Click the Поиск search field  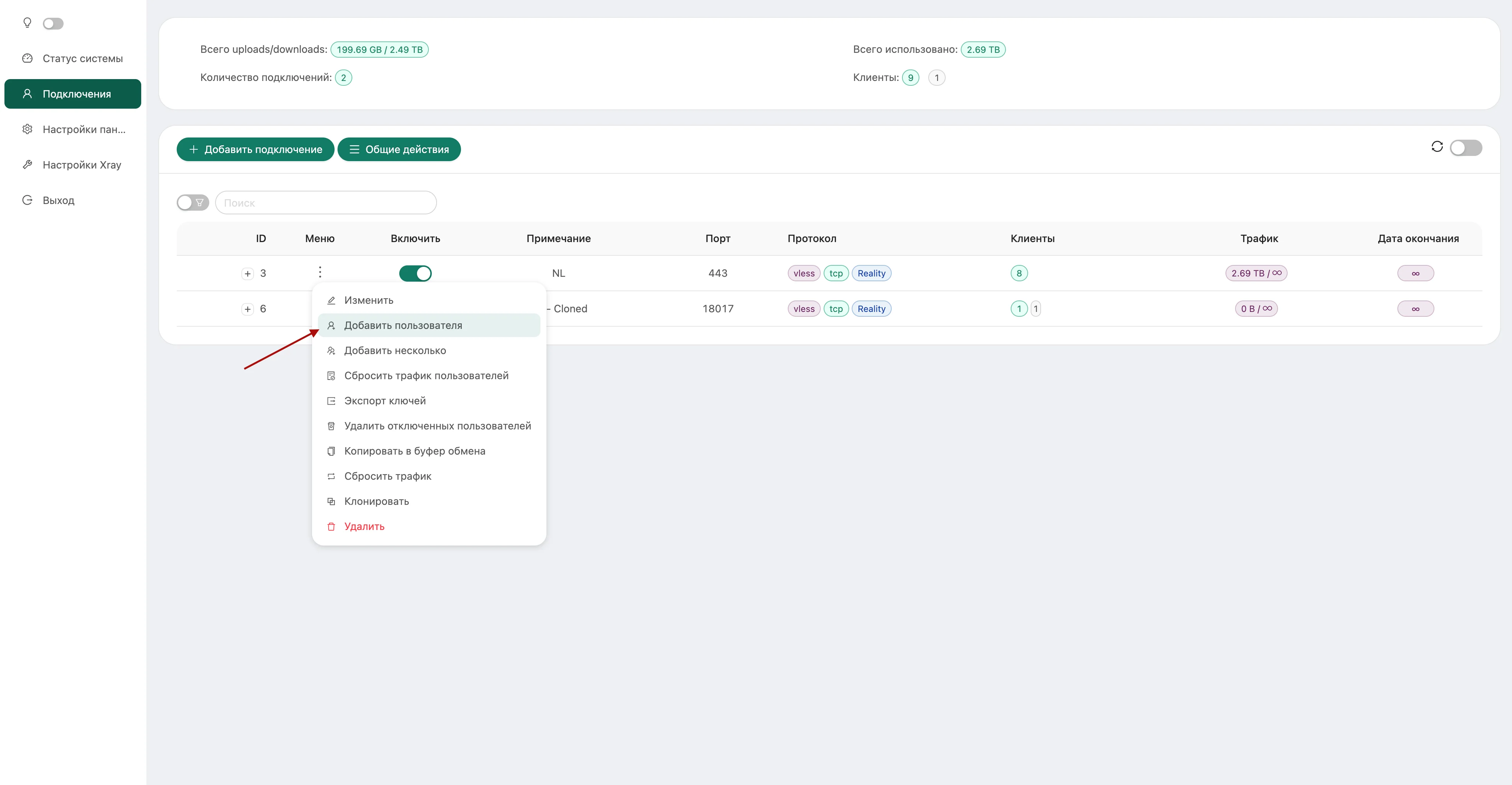(x=326, y=203)
